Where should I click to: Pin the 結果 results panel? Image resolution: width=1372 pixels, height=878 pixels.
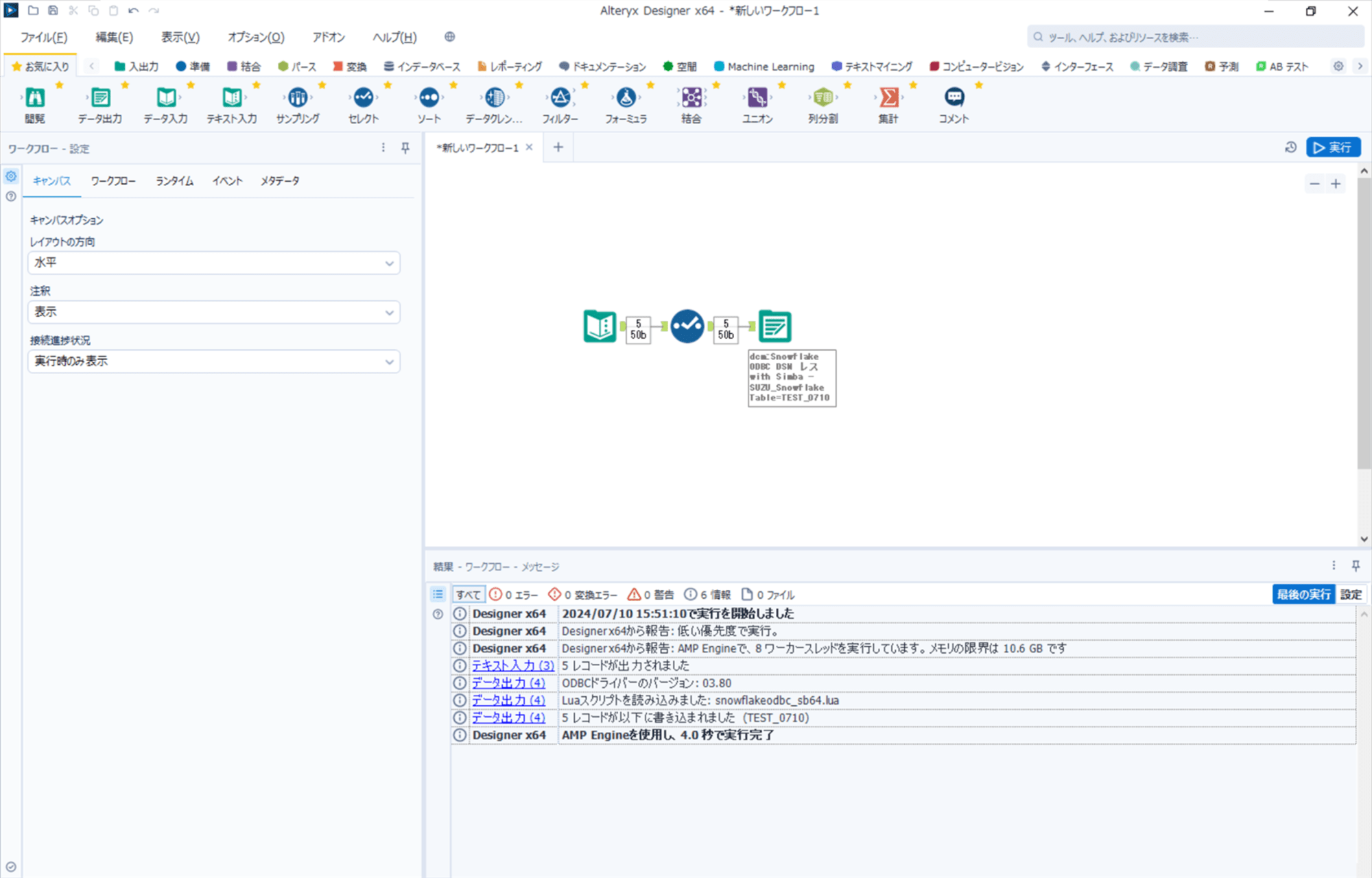coord(1356,566)
